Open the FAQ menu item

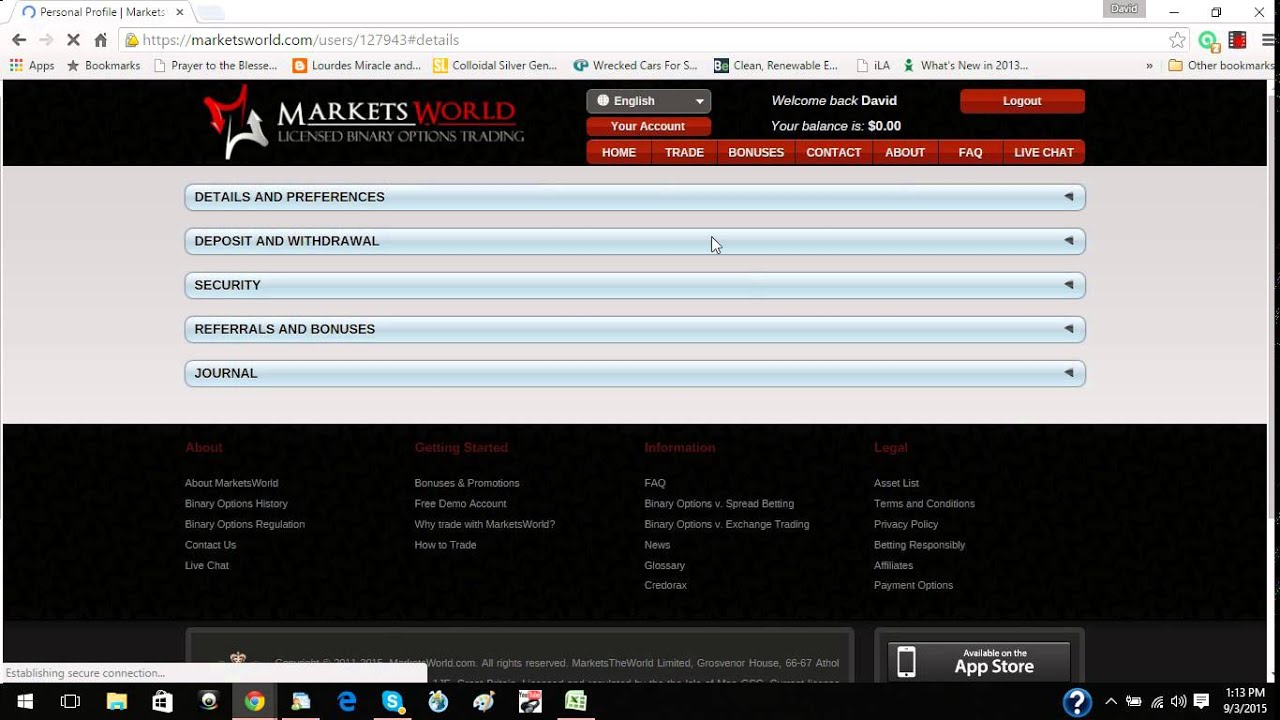tap(970, 153)
